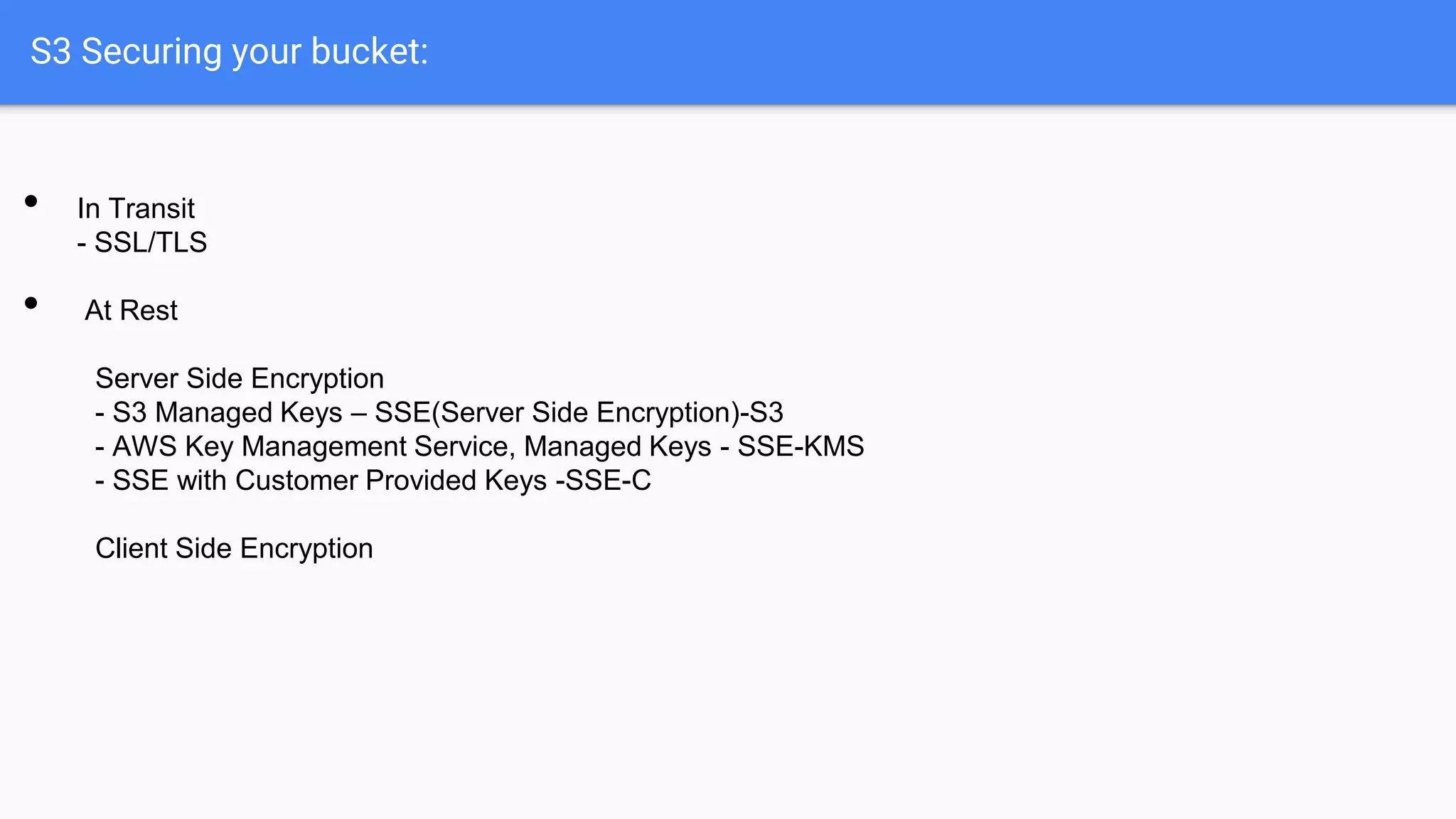Click the "Server Side Encryption" subheading
Viewport: 1456px width, 819px height.
click(x=240, y=378)
